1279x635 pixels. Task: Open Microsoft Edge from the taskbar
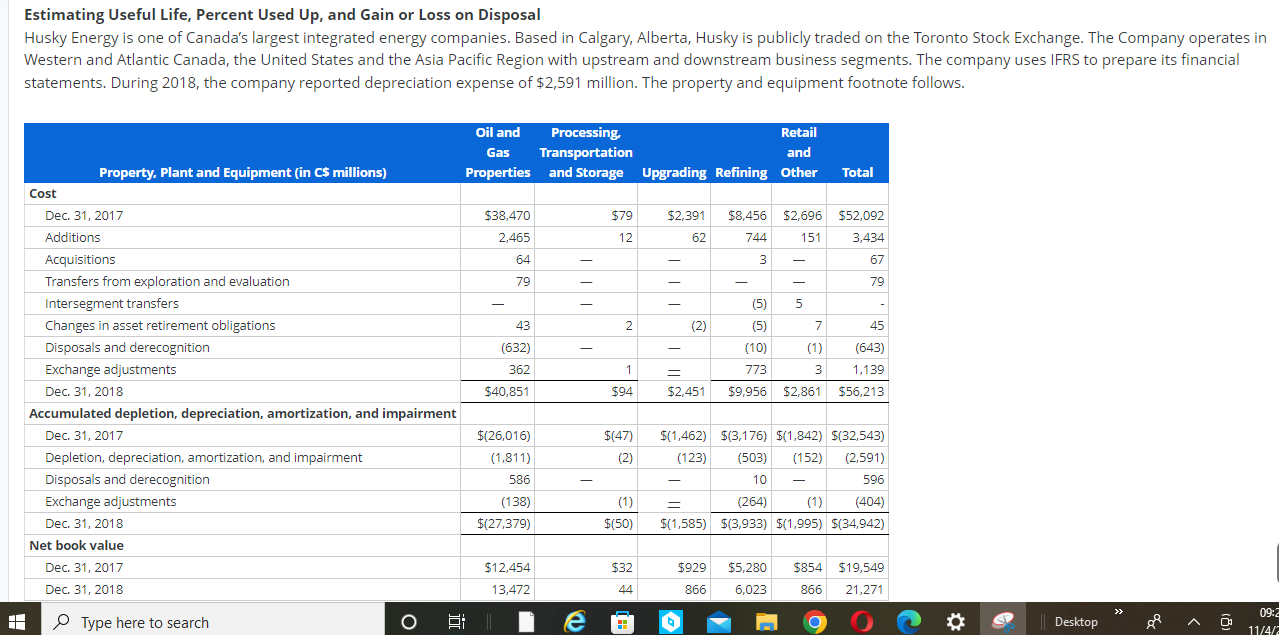(x=911, y=622)
